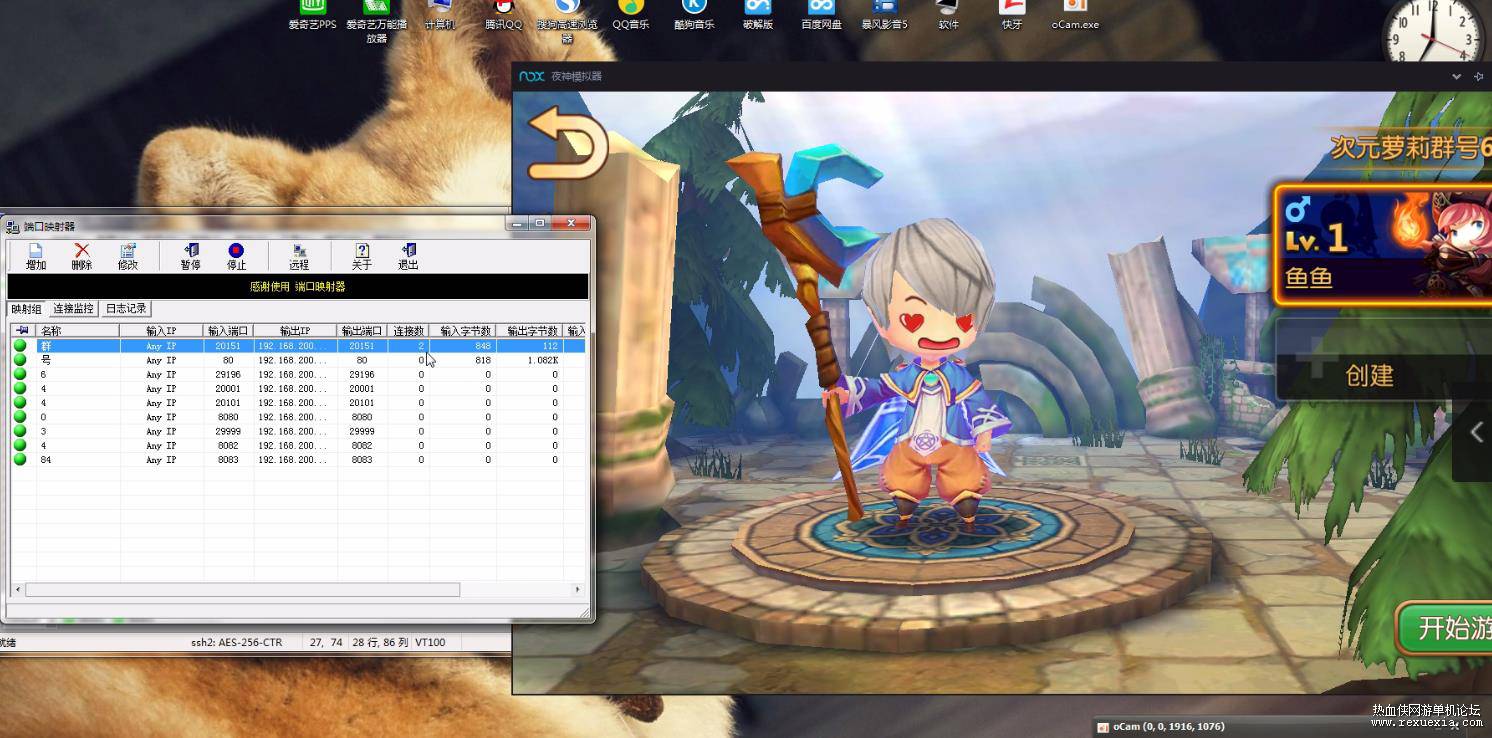Pause mappings with the 暂停 icon
The height and width of the screenshot is (738, 1492).
[x=190, y=256]
